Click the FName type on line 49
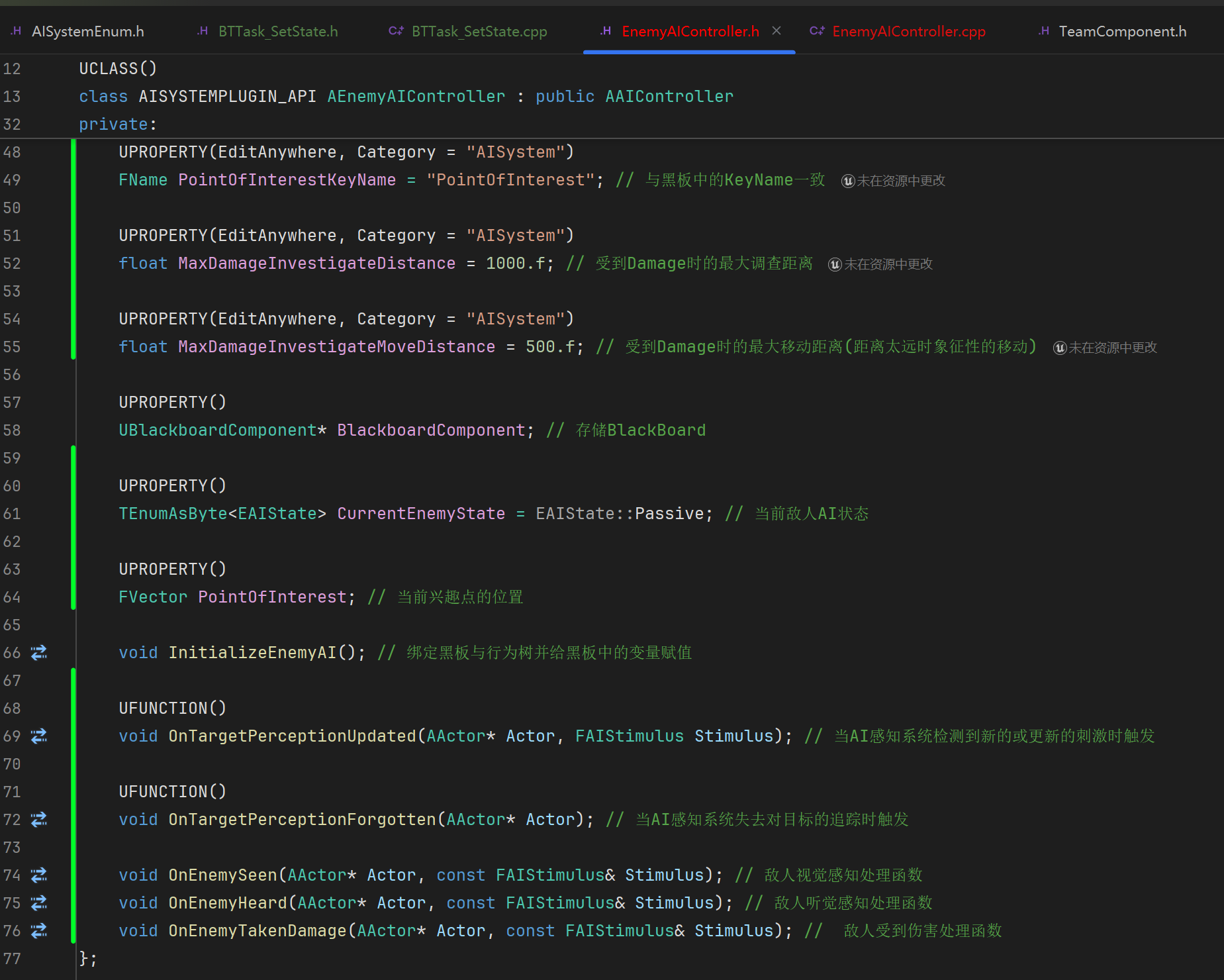The width and height of the screenshot is (1224, 980). tap(143, 180)
